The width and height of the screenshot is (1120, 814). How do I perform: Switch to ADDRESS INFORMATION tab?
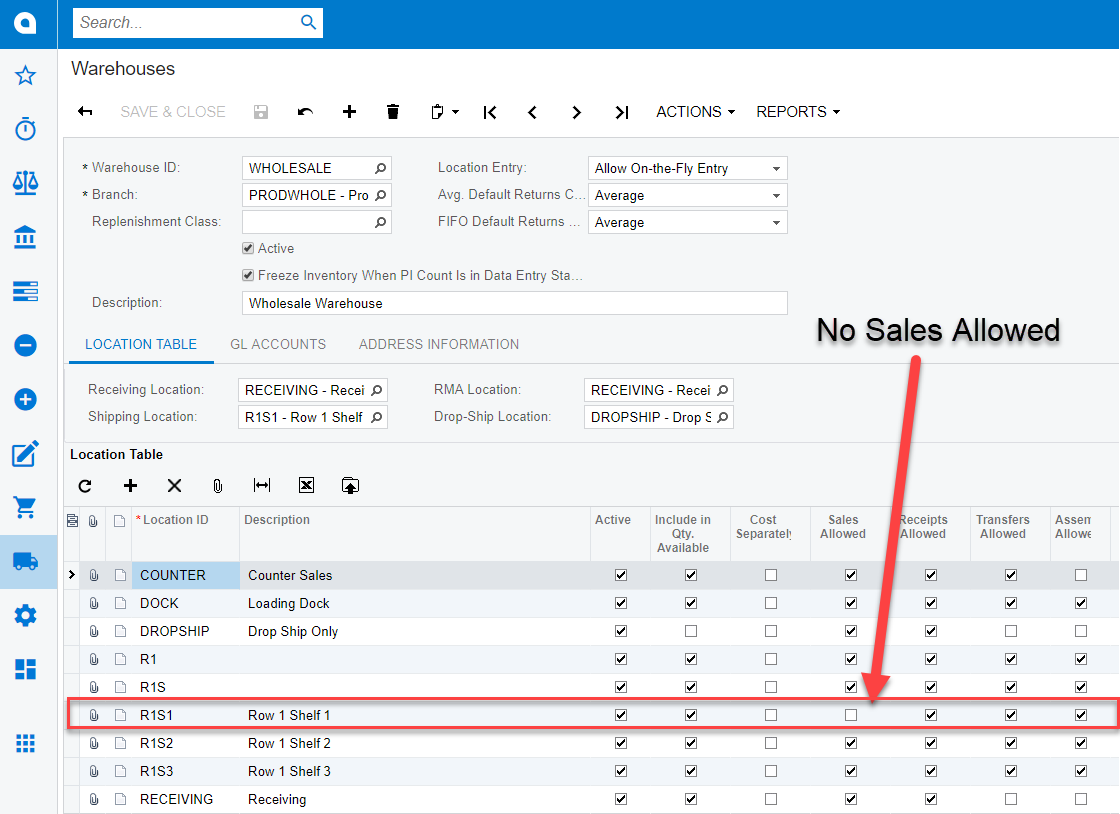(438, 344)
